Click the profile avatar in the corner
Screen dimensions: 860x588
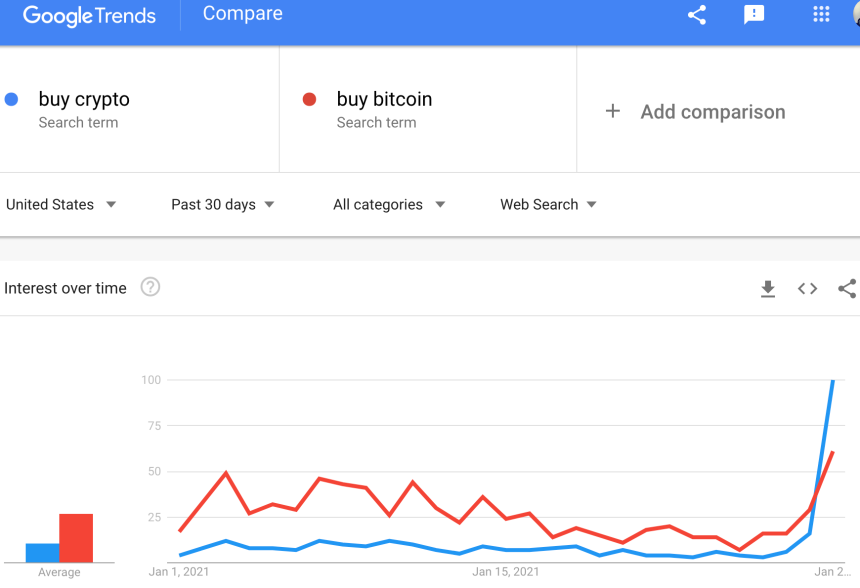(x=855, y=12)
